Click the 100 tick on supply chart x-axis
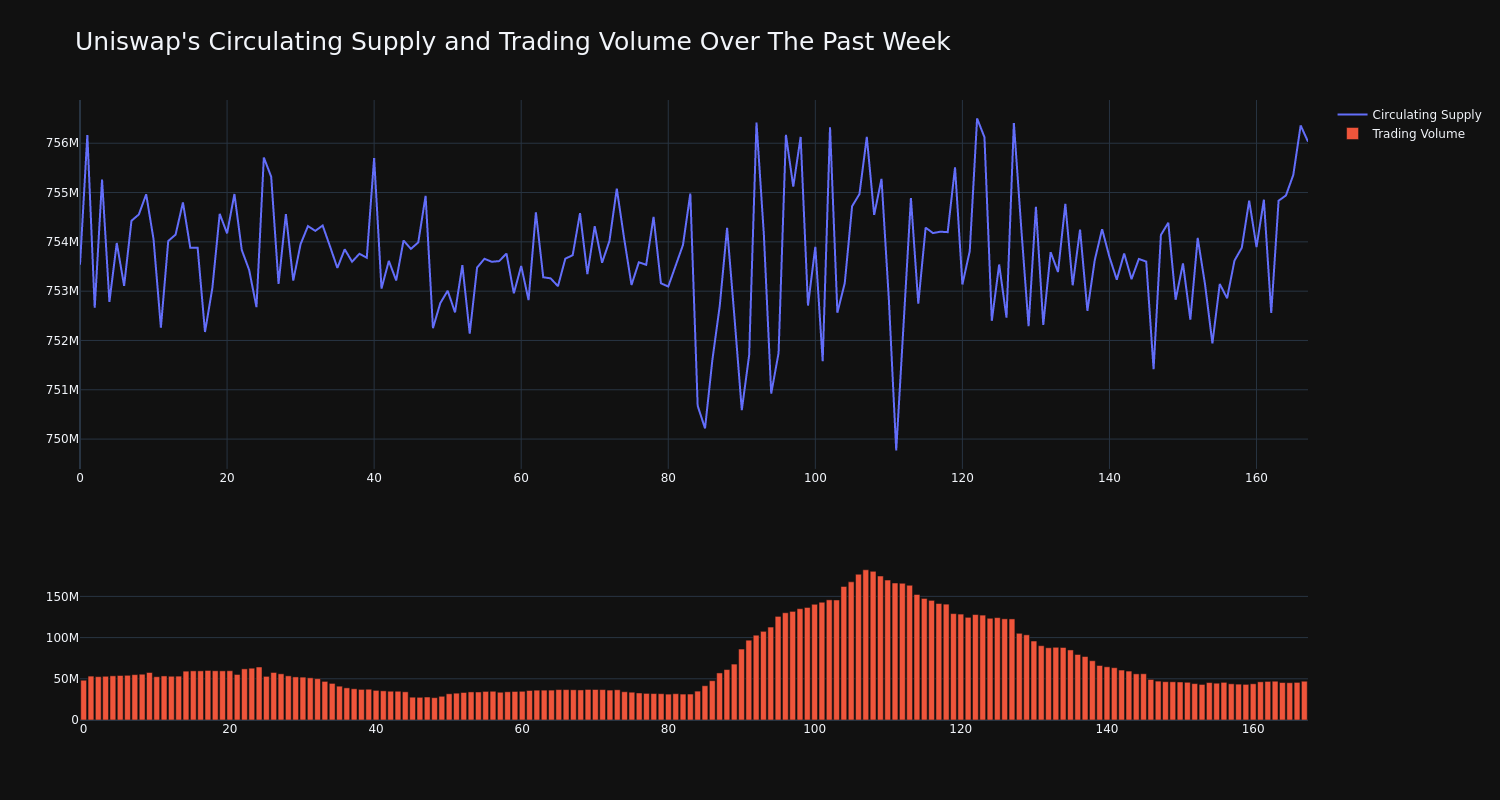The width and height of the screenshot is (1500, 800). [x=815, y=478]
